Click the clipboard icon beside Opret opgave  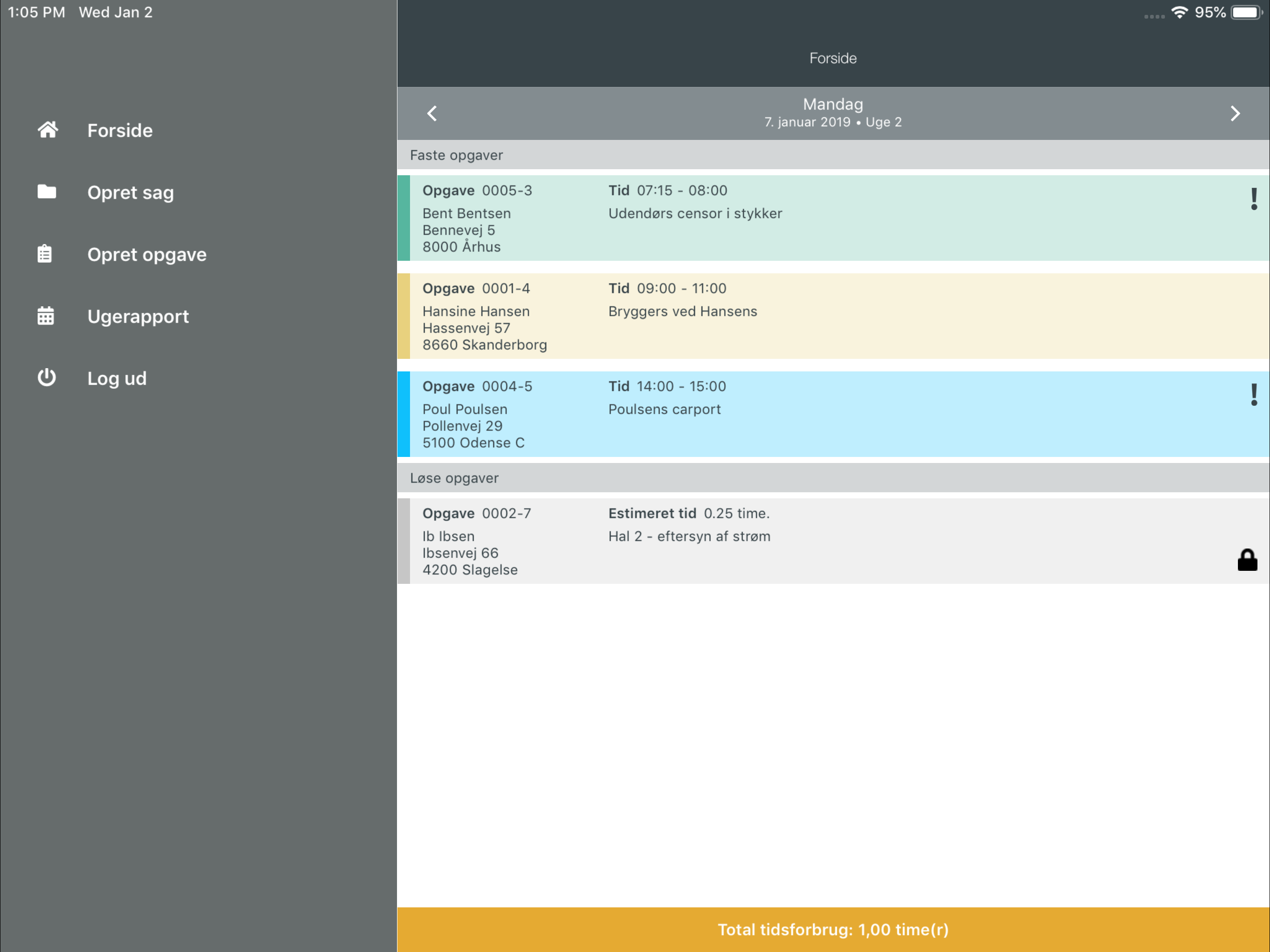click(x=45, y=253)
